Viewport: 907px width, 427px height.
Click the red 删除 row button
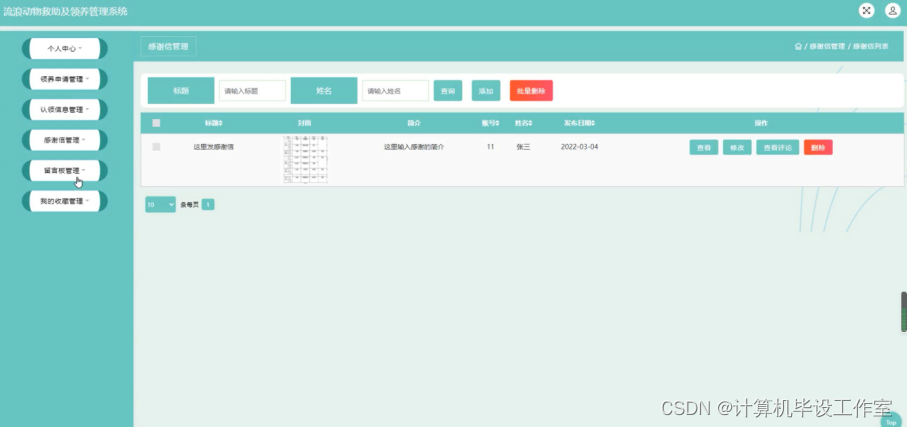pyautogui.click(x=818, y=148)
